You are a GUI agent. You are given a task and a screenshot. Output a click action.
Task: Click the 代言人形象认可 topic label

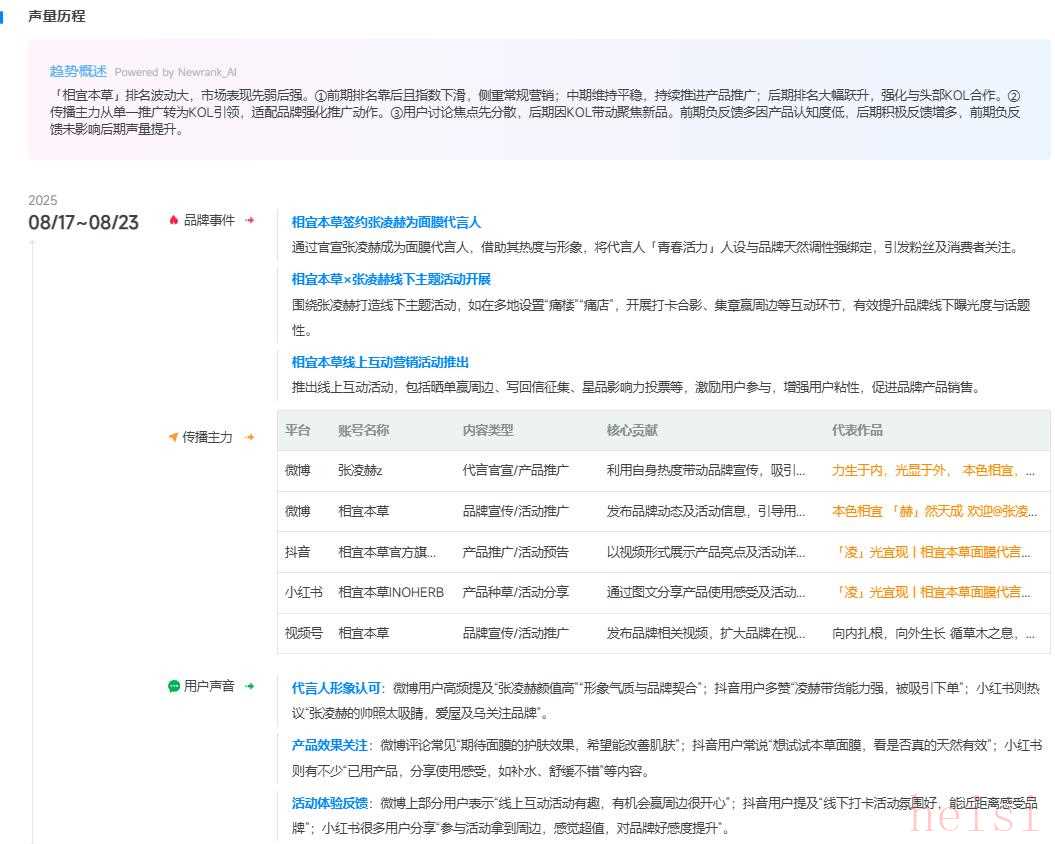coord(336,688)
